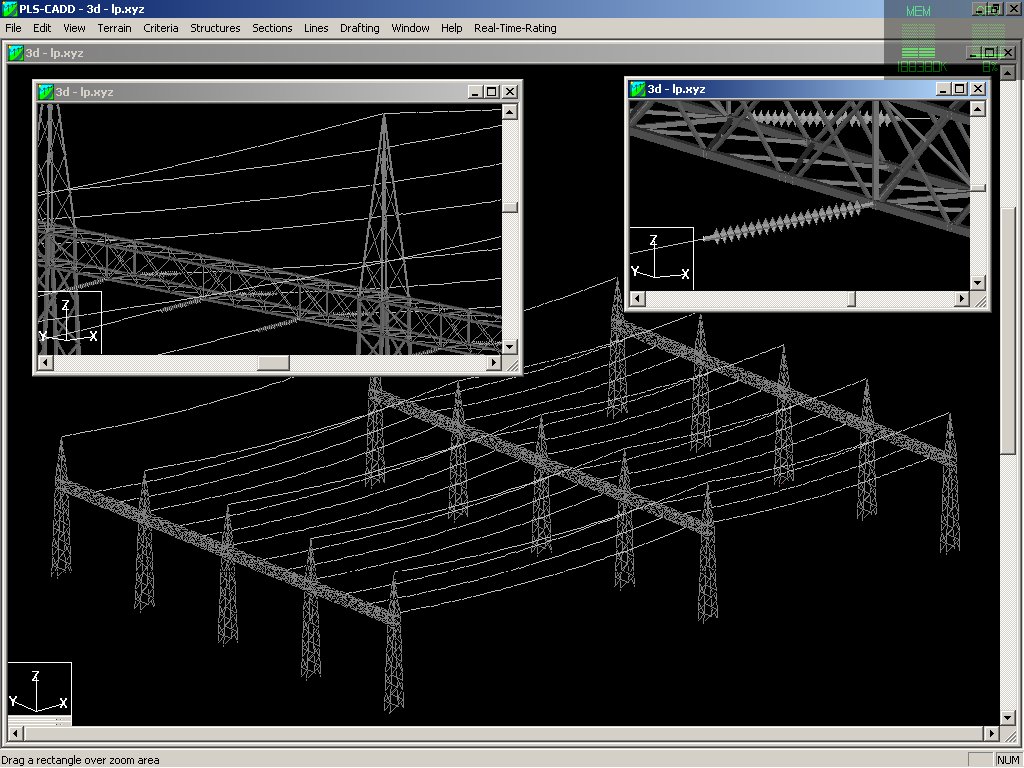
Task: Click the window icon of the left 3d - lp.xyz sub-window
Action: pos(46,92)
